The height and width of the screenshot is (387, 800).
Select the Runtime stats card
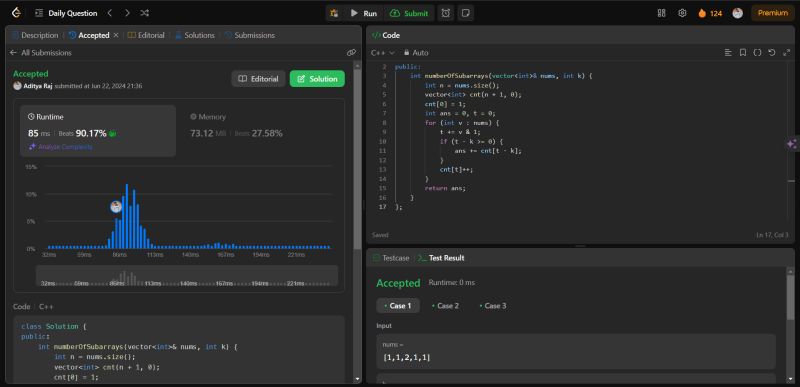[x=98, y=131]
